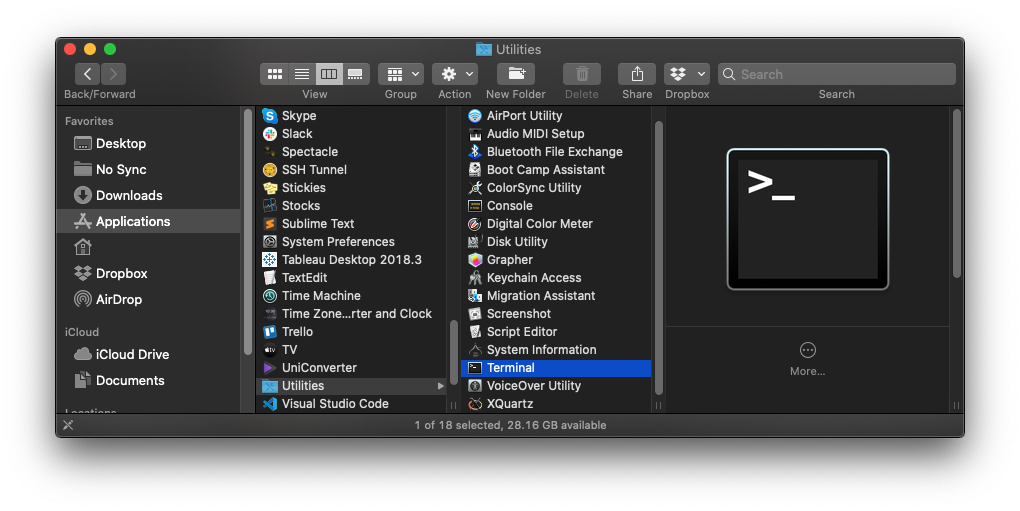
Task: Open No Sync folder in sidebar
Action: click(148, 170)
